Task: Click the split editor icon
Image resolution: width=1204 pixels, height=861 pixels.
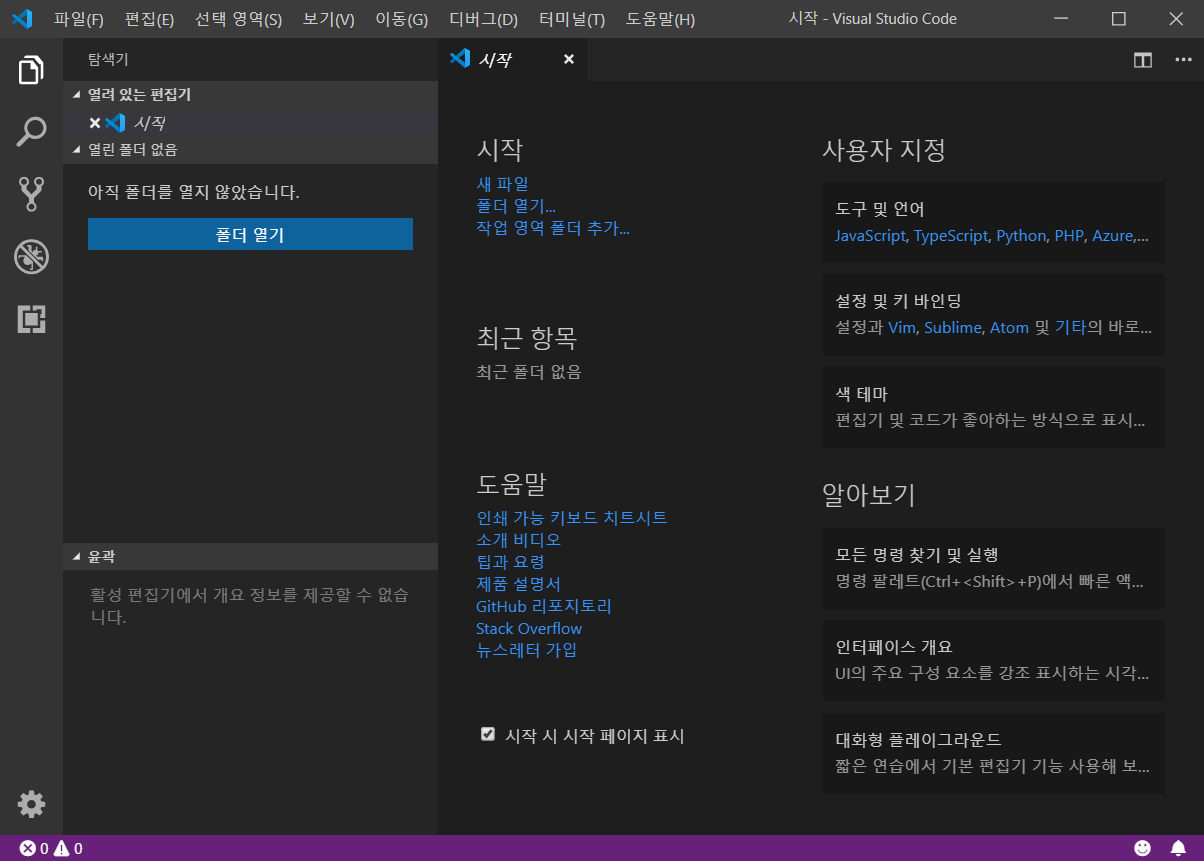Action: point(1142,60)
